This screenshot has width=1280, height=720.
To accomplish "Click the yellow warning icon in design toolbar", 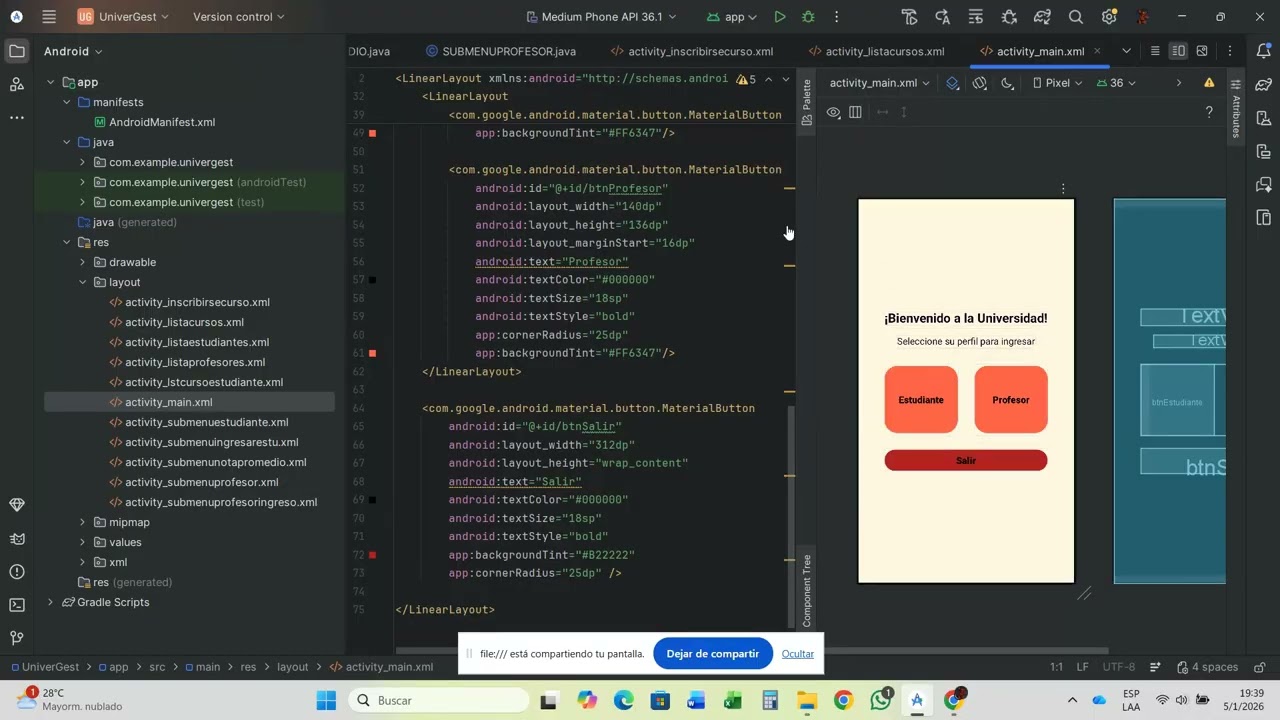I will pos(1209,83).
